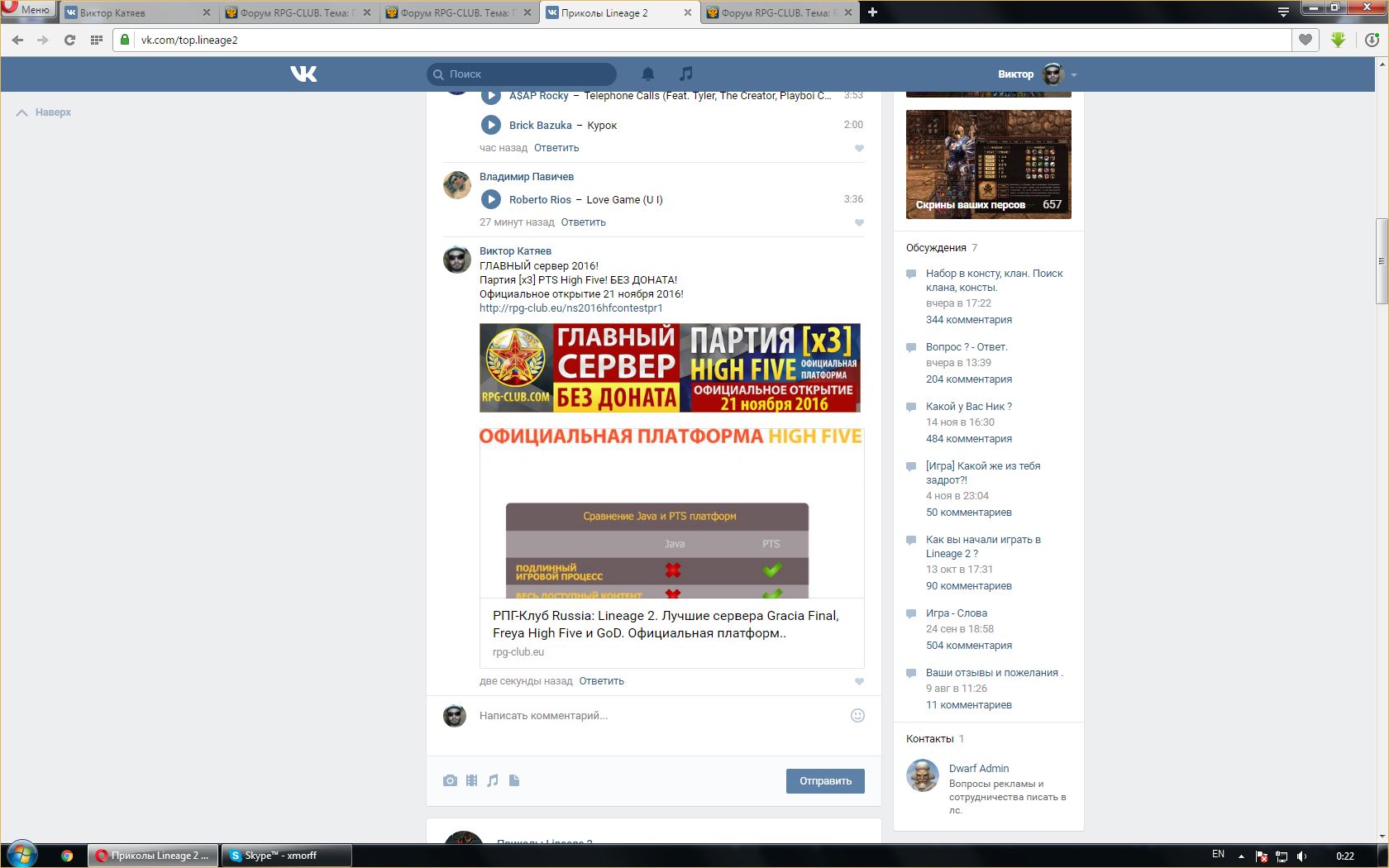Open the Roberto Rios artist link
This screenshot has width=1389, height=868.
coord(540,200)
